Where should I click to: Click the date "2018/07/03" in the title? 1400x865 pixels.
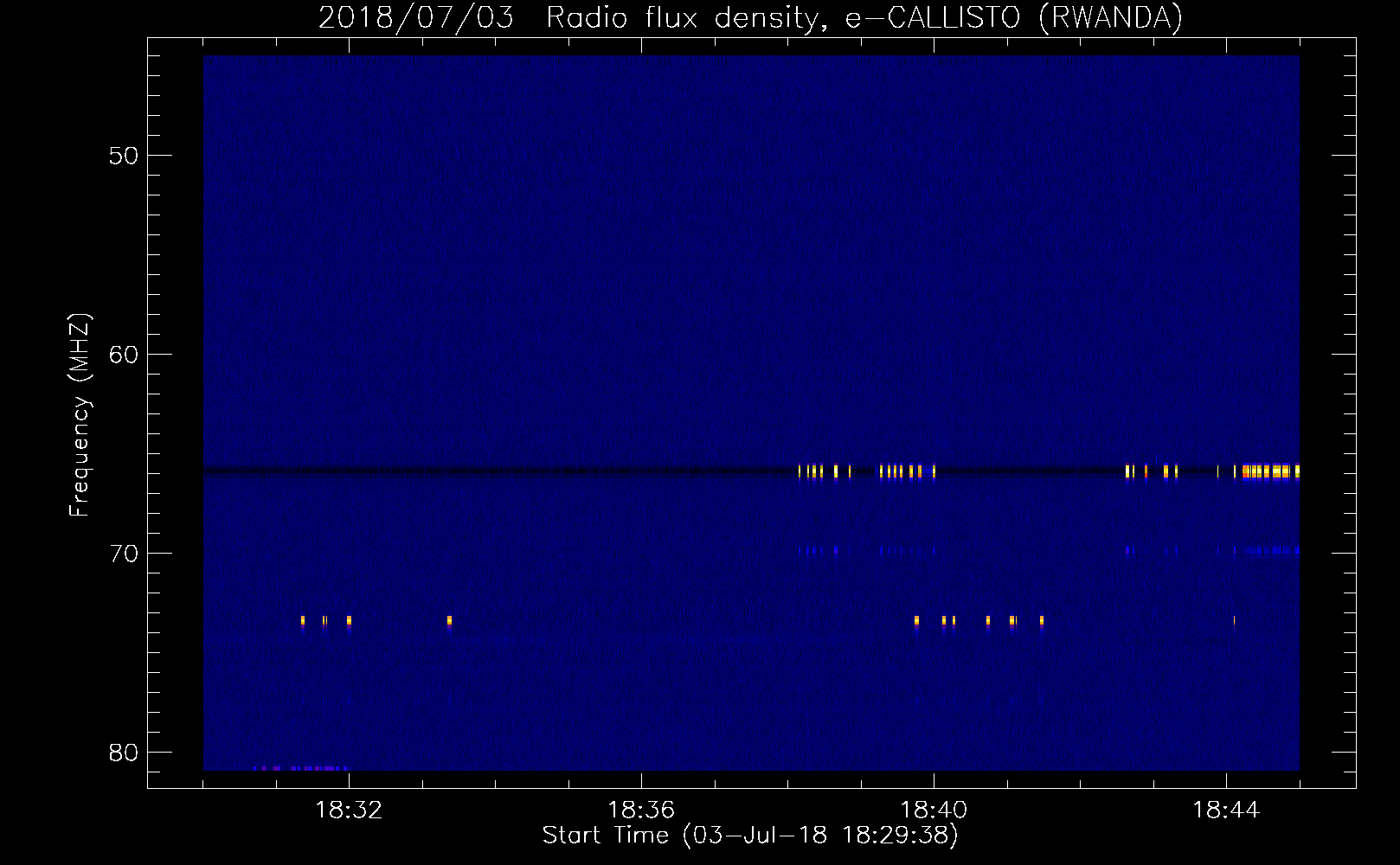(x=415, y=18)
